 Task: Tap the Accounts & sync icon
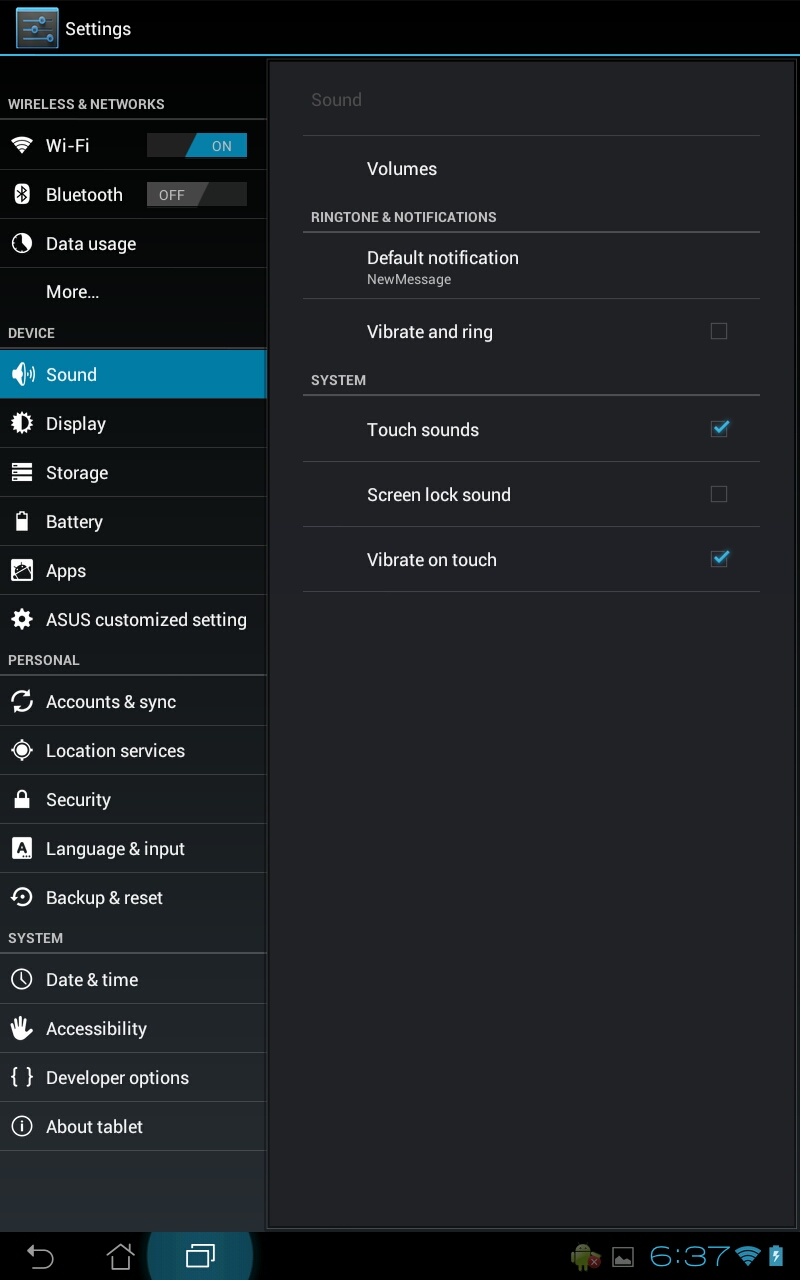click(21, 702)
